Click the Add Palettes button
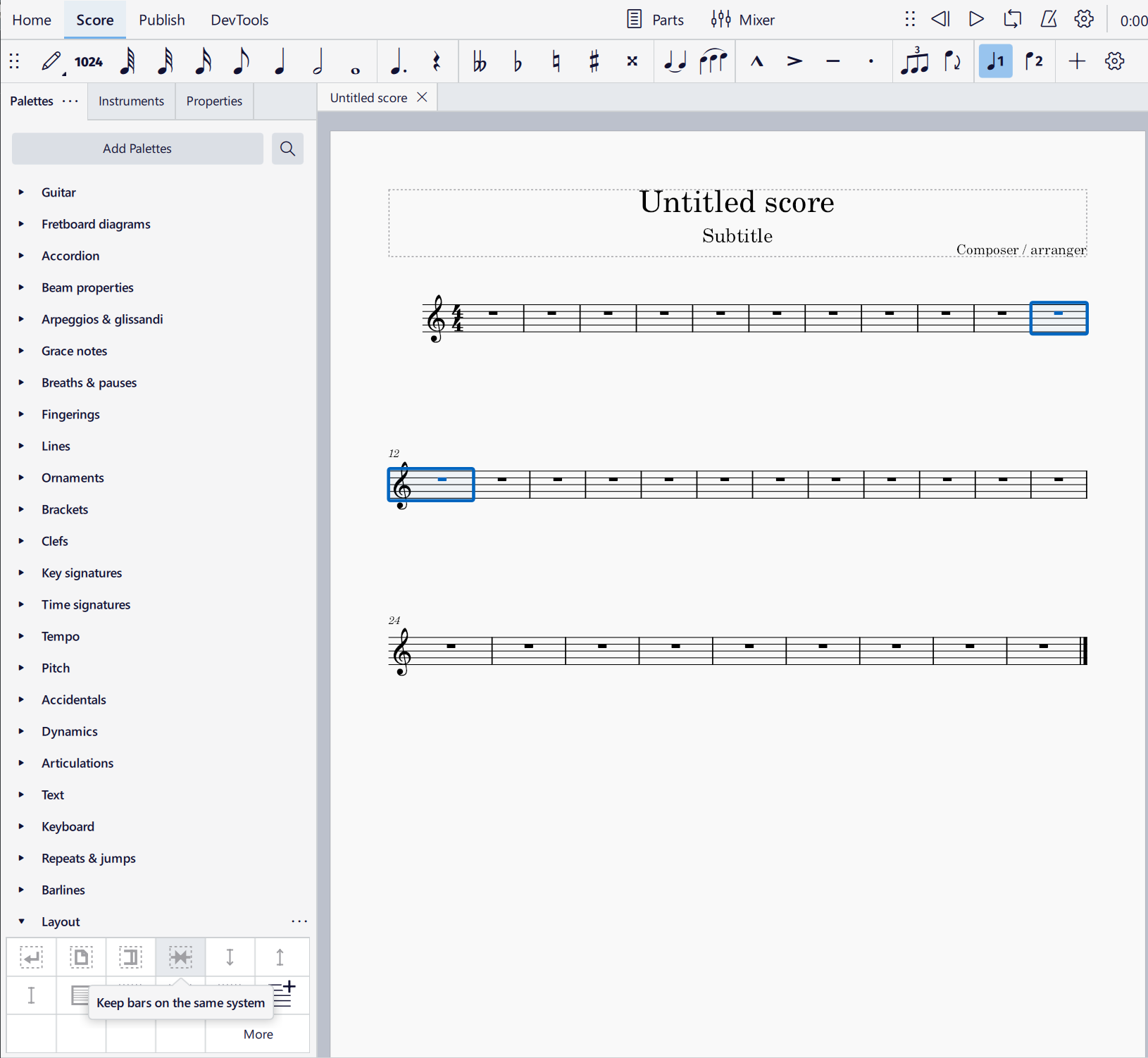Image resolution: width=1148 pixels, height=1058 pixels. coord(137,149)
